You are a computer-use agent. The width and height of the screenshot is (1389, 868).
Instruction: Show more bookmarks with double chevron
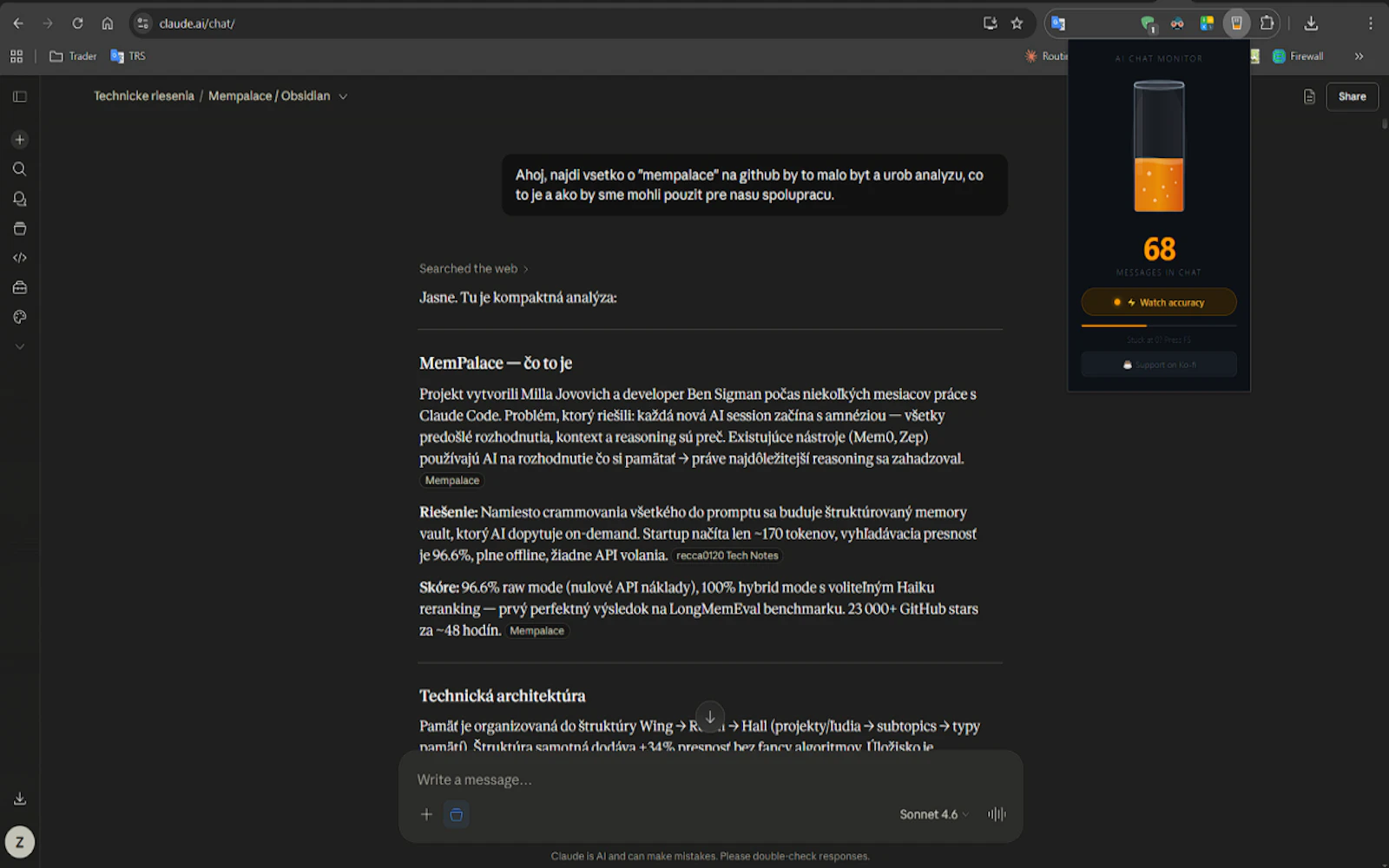click(1359, 56)
